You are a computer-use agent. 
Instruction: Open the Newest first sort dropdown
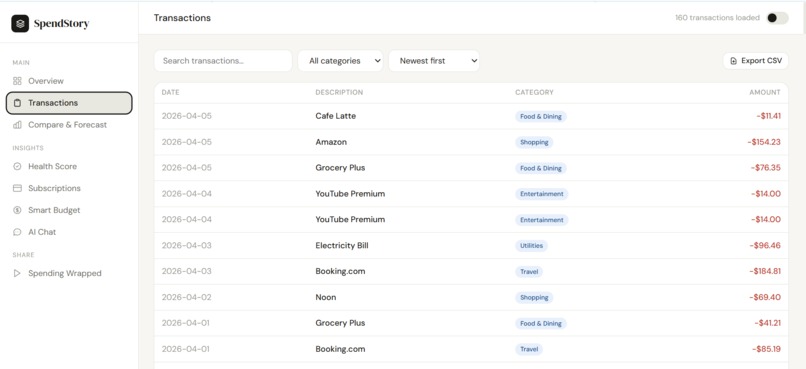pyautogui.click(x=434, y=61)
